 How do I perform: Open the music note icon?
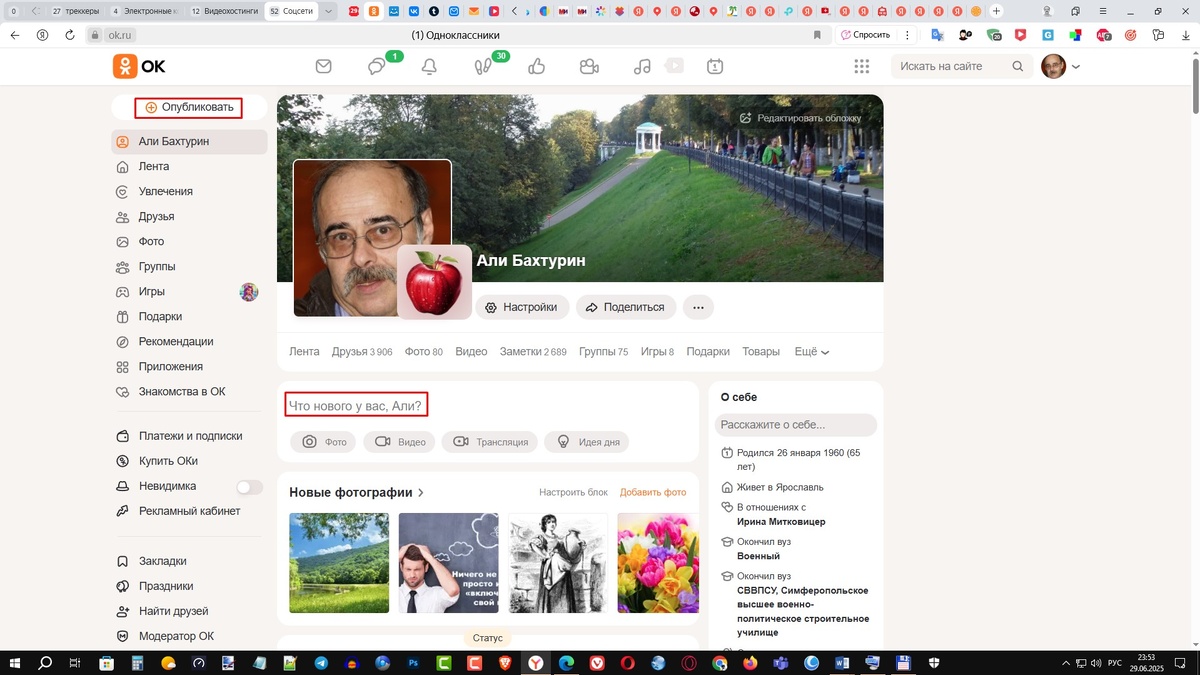[x=642, y=67]
